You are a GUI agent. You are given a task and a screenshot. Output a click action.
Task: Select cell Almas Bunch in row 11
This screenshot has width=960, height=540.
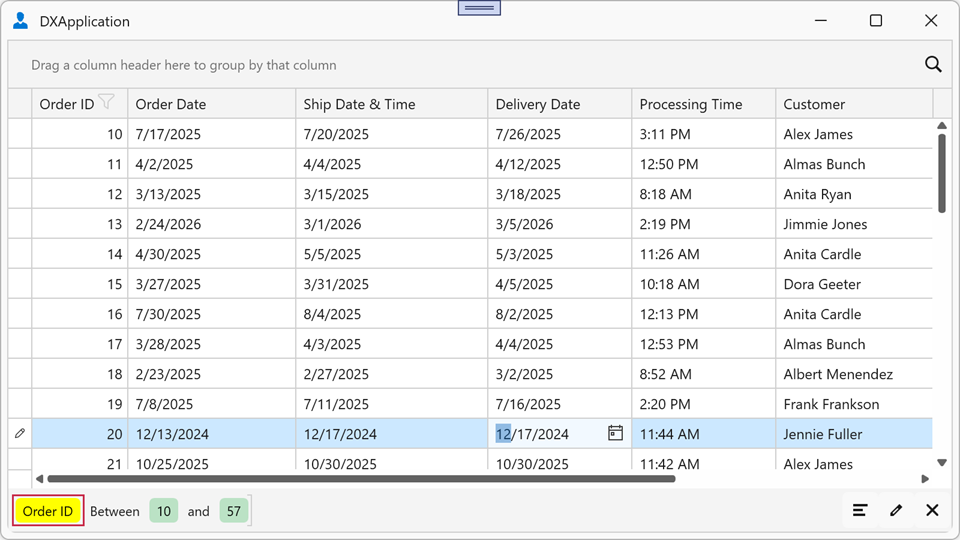[854, 163]
